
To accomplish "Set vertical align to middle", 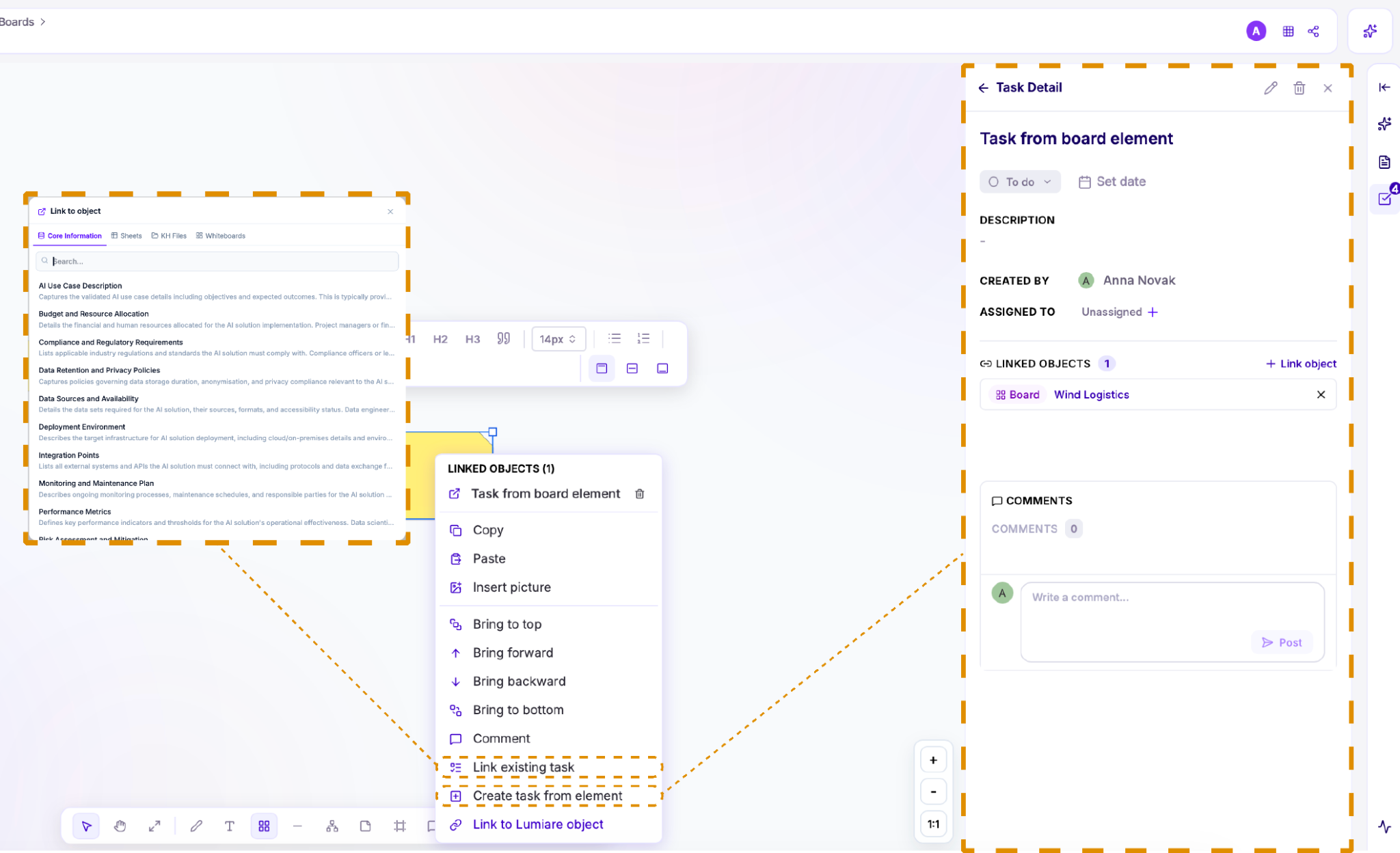I will [632, 368].
